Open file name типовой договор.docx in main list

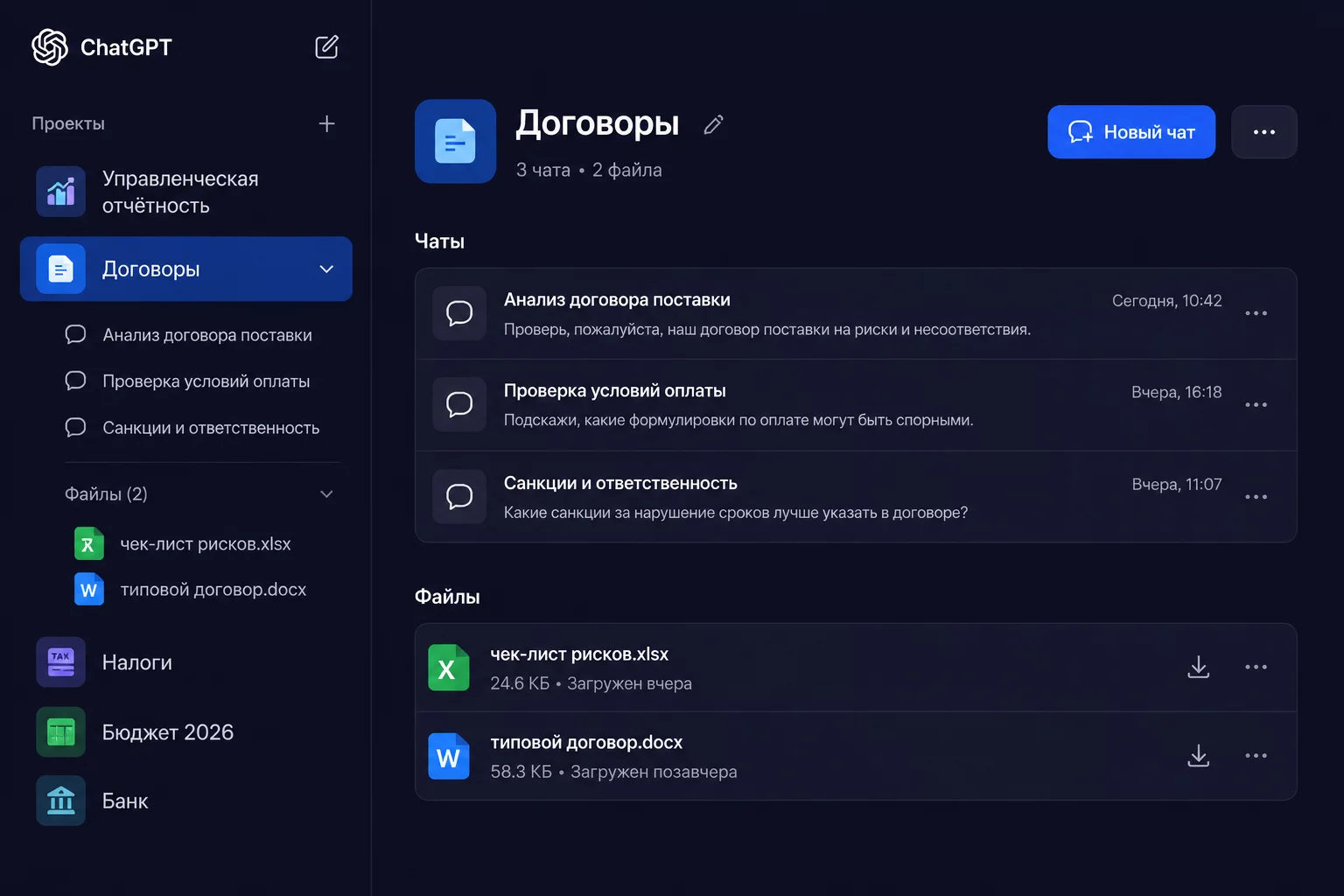[586, 743]
